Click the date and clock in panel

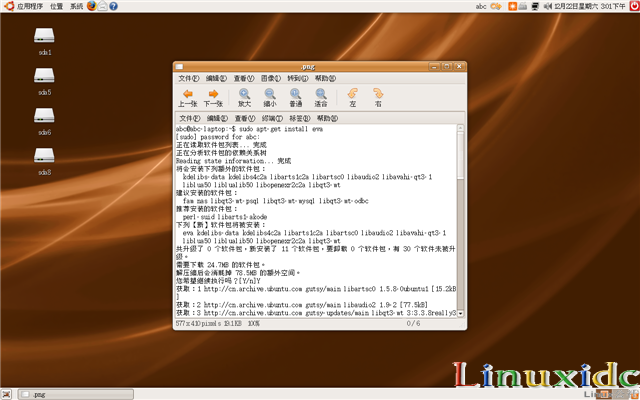point(590,6)
